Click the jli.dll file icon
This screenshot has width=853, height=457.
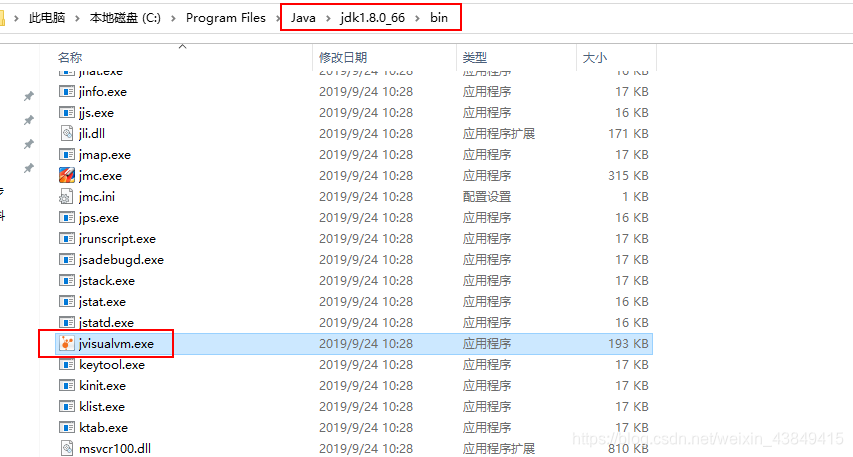coord(66,133)
